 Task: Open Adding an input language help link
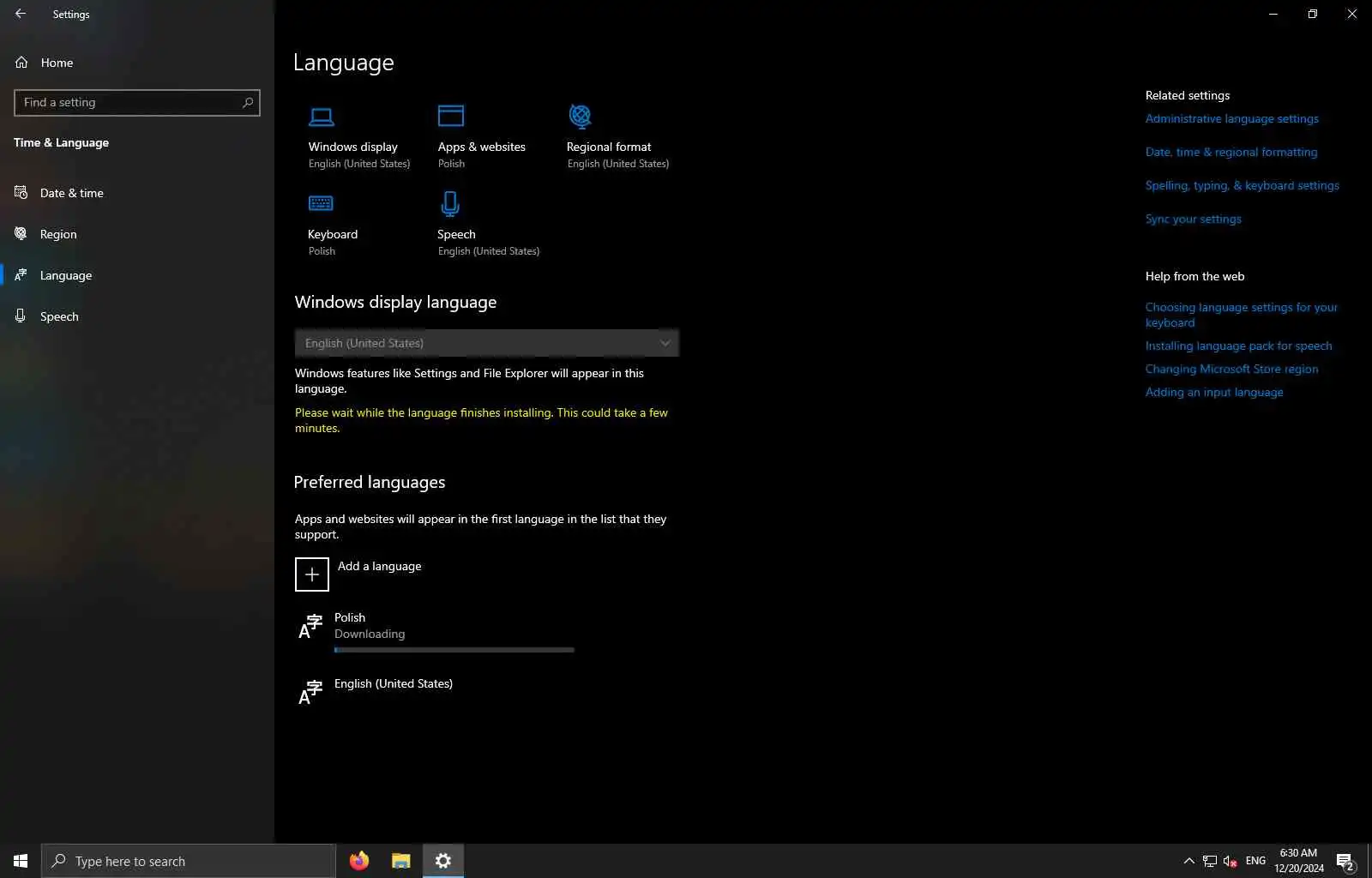click(1214, 393)
